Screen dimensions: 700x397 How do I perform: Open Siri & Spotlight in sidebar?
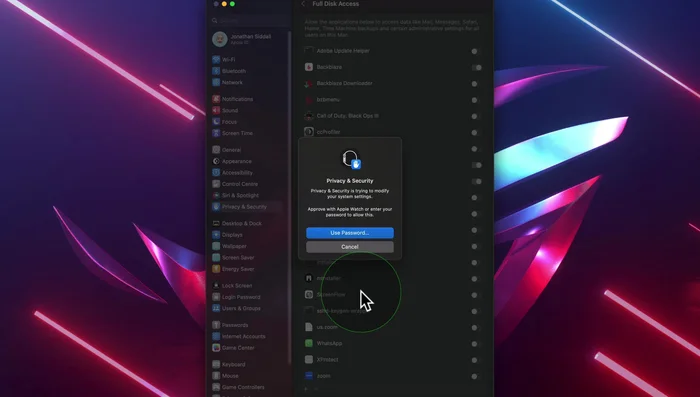click(247, 196)
